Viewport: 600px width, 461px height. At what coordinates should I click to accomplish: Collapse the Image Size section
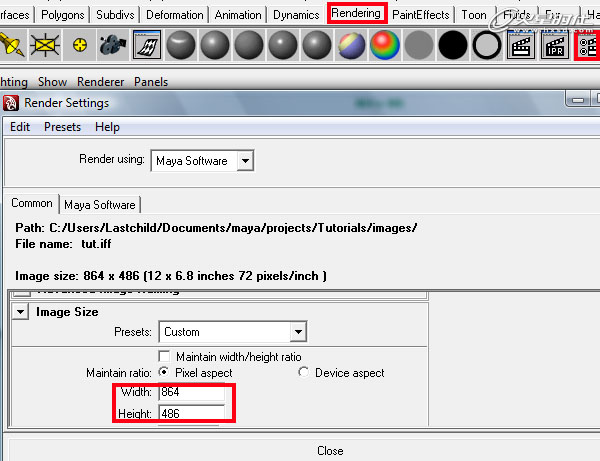coord(21,312)
